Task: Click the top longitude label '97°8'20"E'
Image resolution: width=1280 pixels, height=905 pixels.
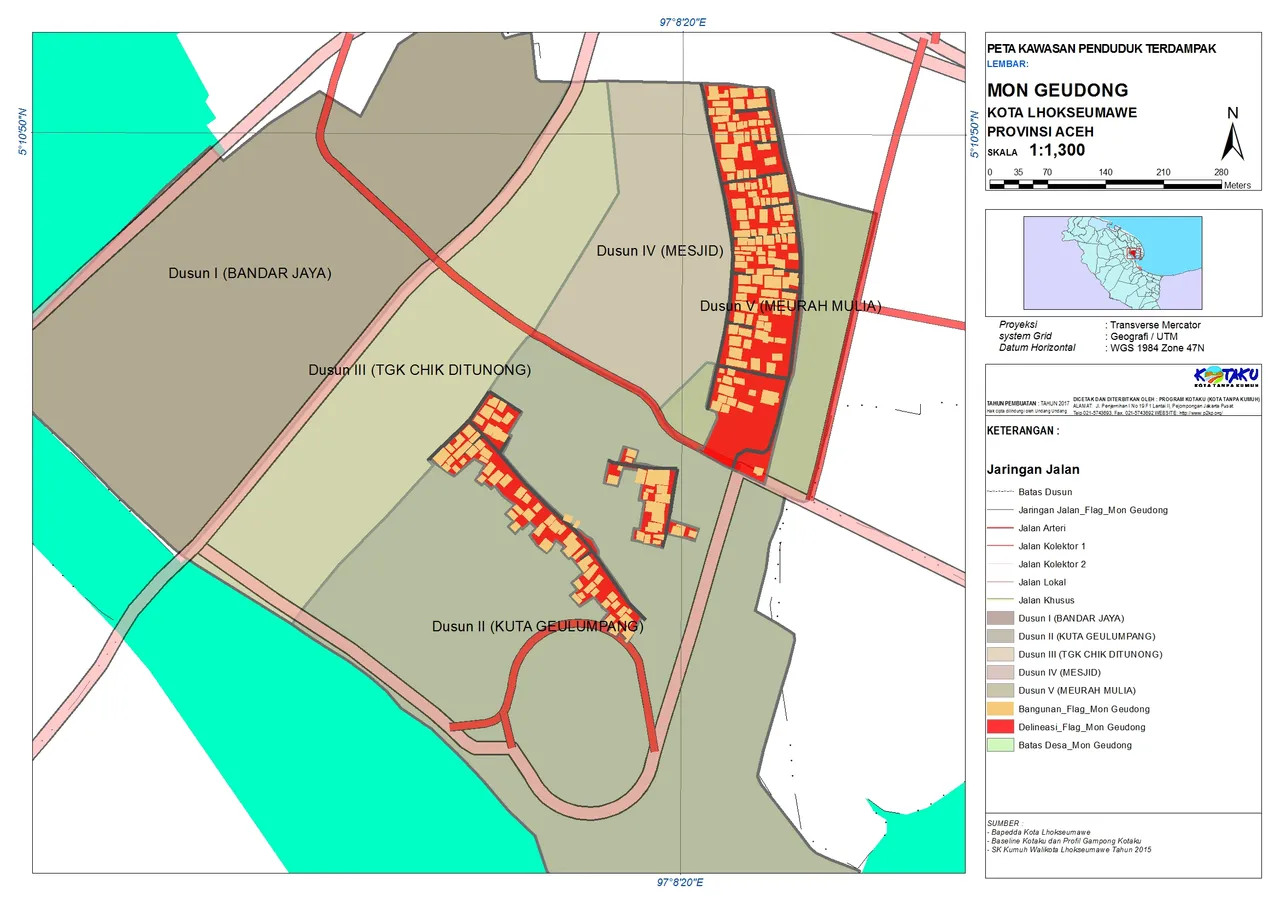Action: pyautogui.click(x=682, y=21)
